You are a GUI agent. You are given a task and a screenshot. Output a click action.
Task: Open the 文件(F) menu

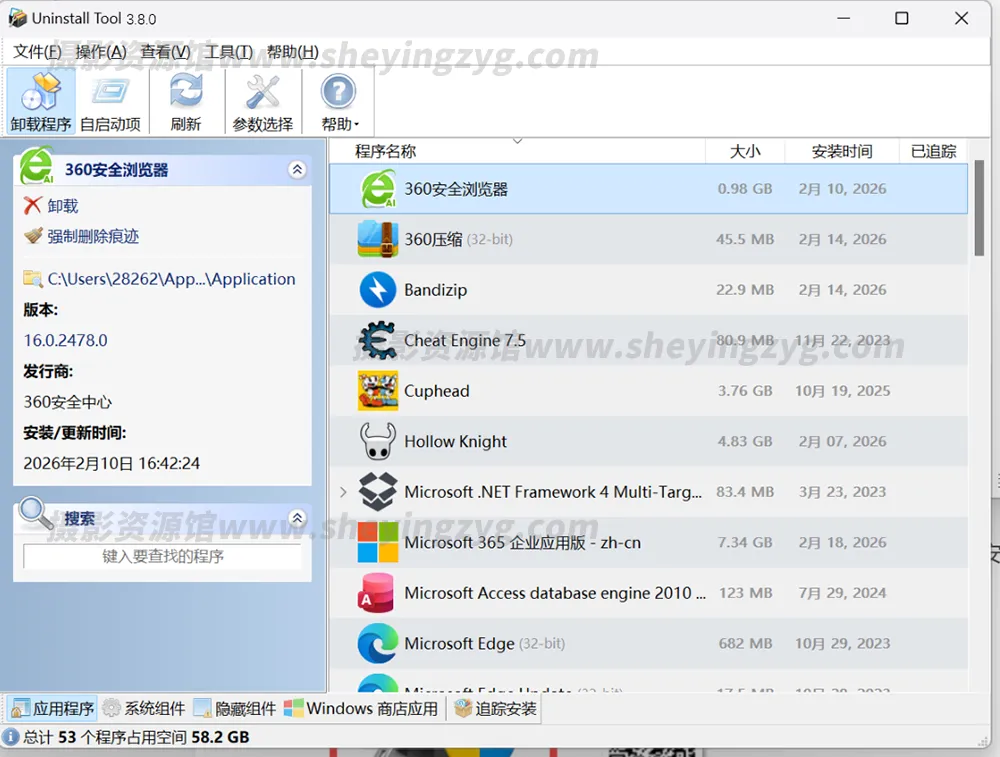[x=38, y=52]
